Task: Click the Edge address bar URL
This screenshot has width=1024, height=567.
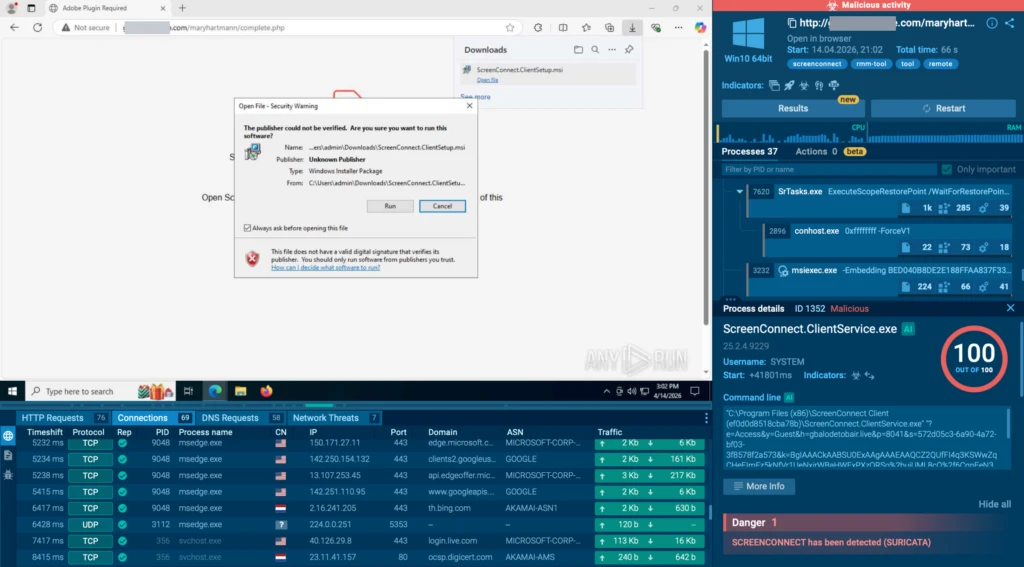Action: point(206,27)
